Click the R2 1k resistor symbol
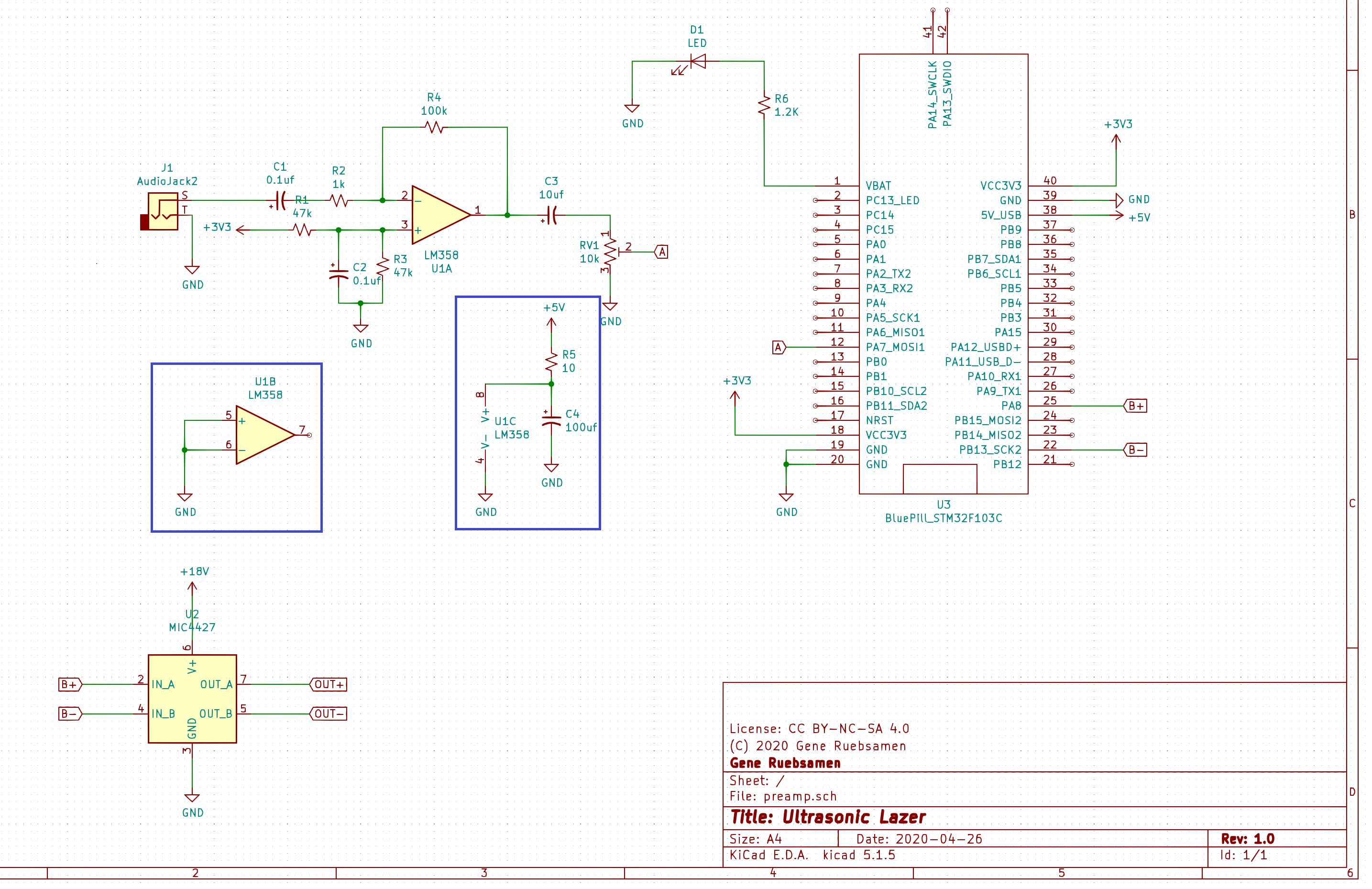1372x889 pixels. click(x=339, y=201)
